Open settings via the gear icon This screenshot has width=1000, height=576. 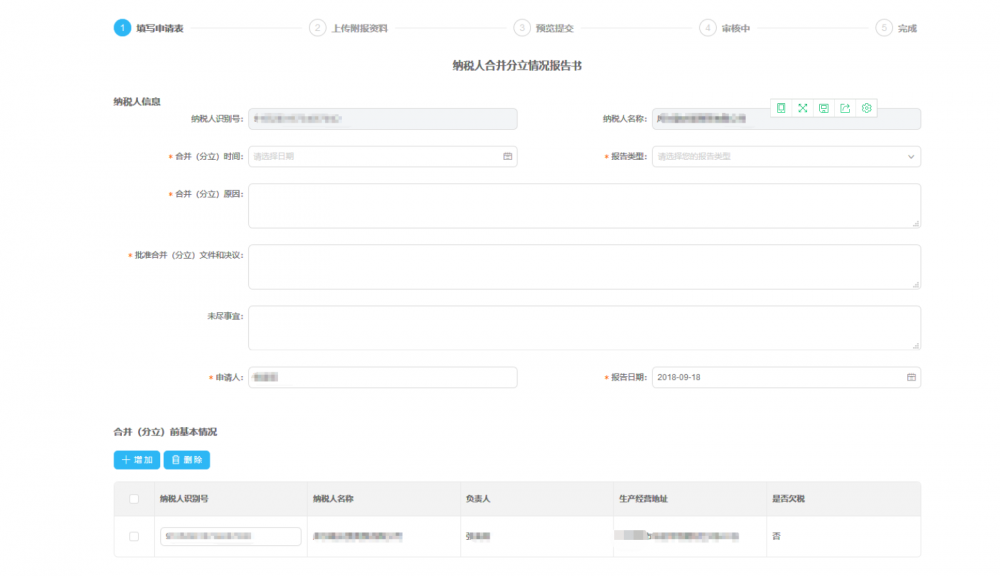coord(867,108)
